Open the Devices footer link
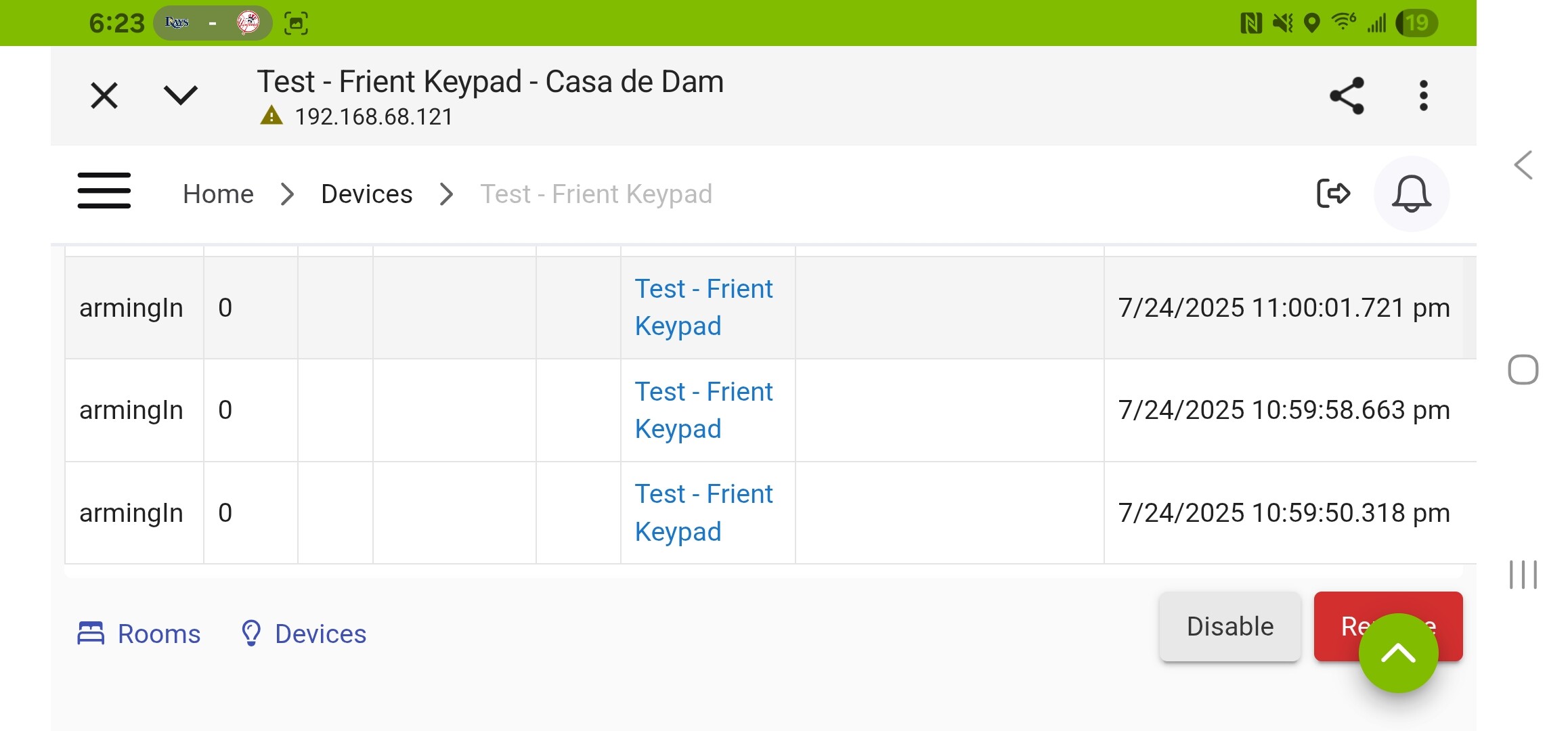Screen dimensions: 1568x731 click(x=303, y=634)
